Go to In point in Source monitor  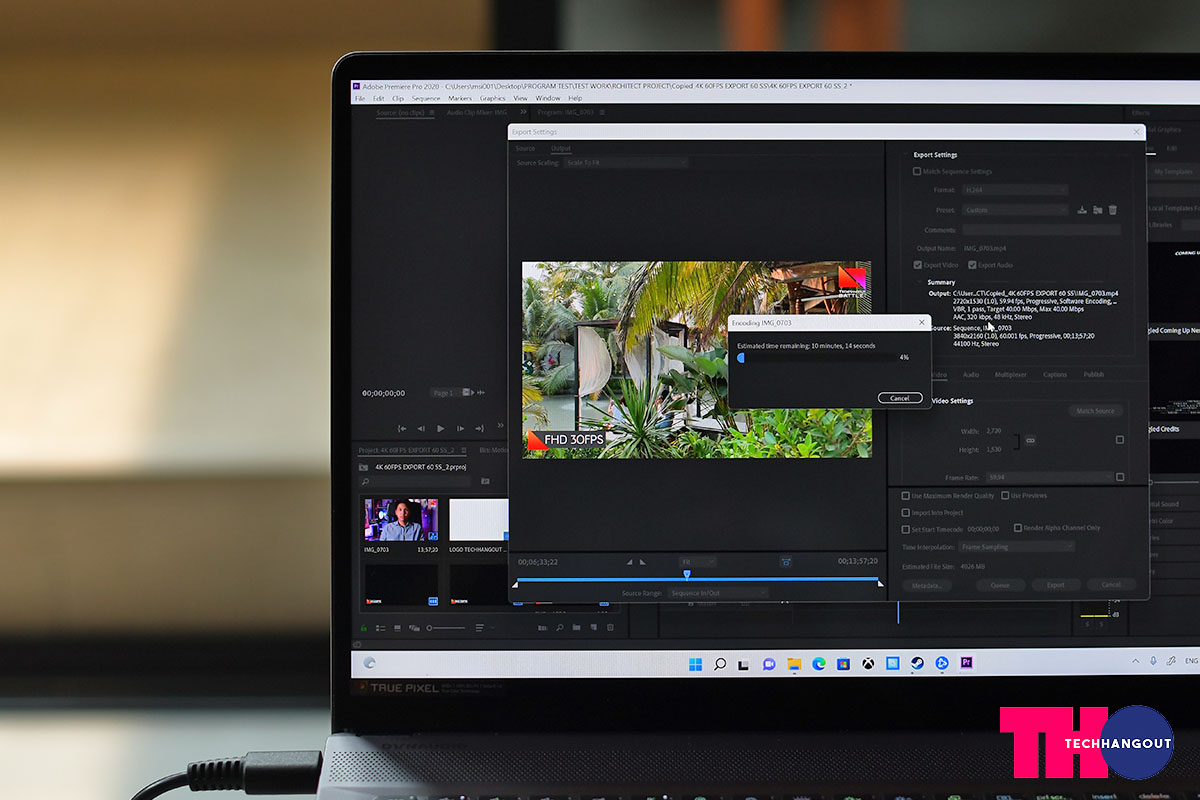pyautogui.click(x=402, y=429)
